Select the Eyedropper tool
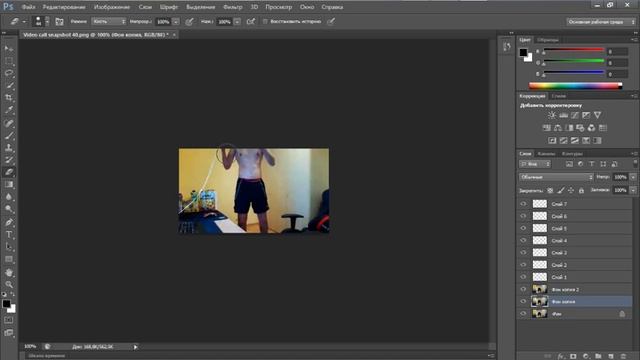The image size is (640, 360). pyautogui.click(x=9, y=110)
